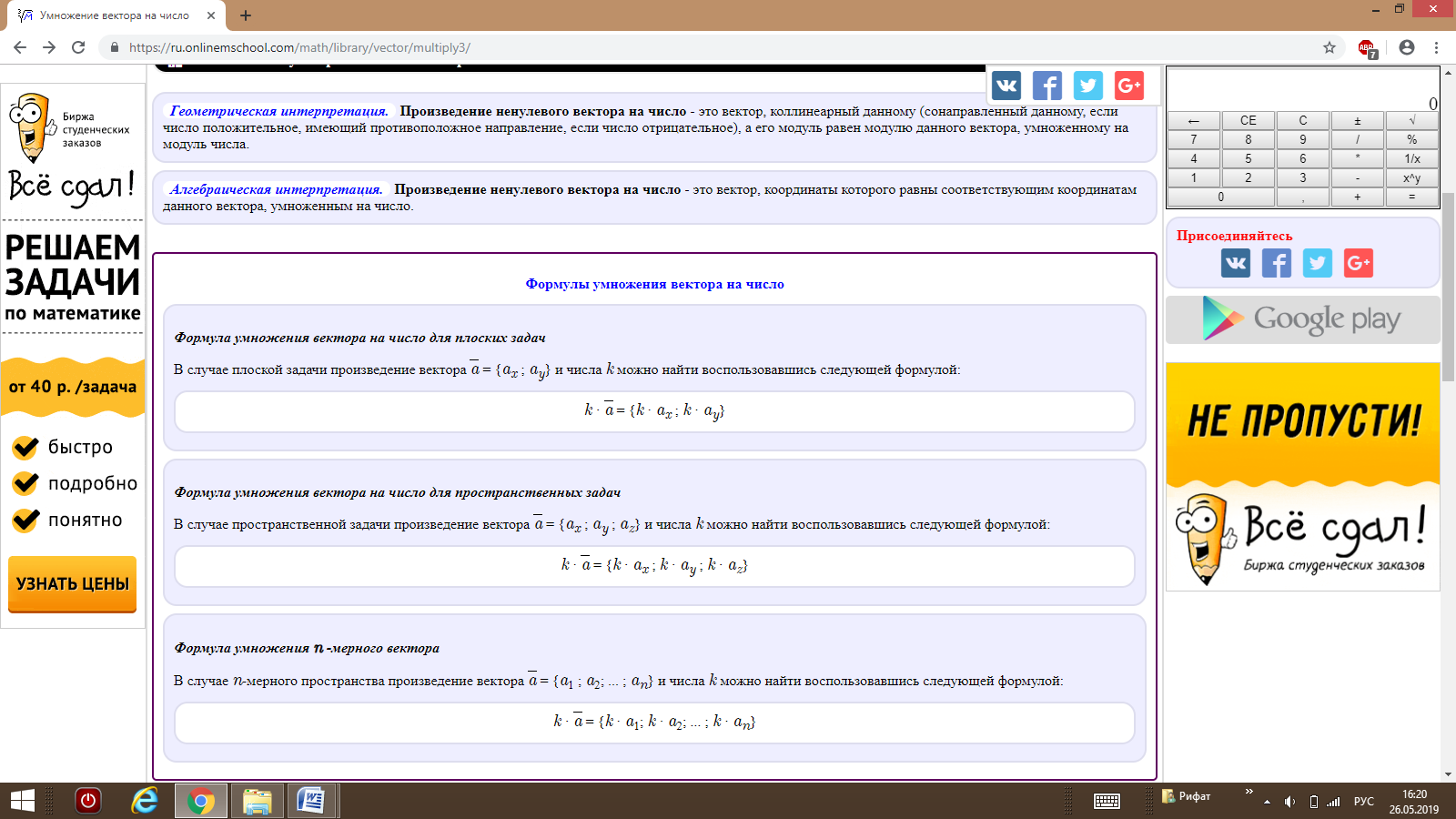Viewport: 1456px width, 819px height.
Task: Share page via Facebook icon in top bar
Action: pos(1046,86)
